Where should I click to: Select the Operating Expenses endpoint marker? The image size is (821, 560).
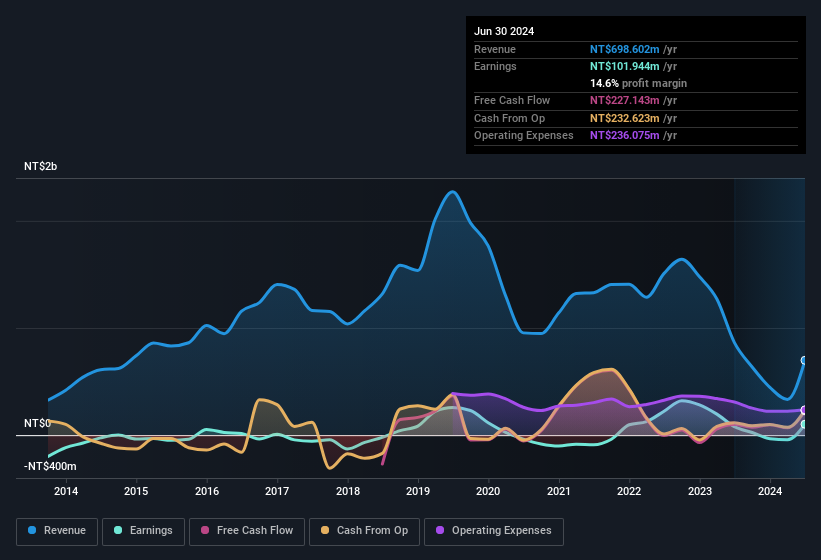[x=804, y=410]
